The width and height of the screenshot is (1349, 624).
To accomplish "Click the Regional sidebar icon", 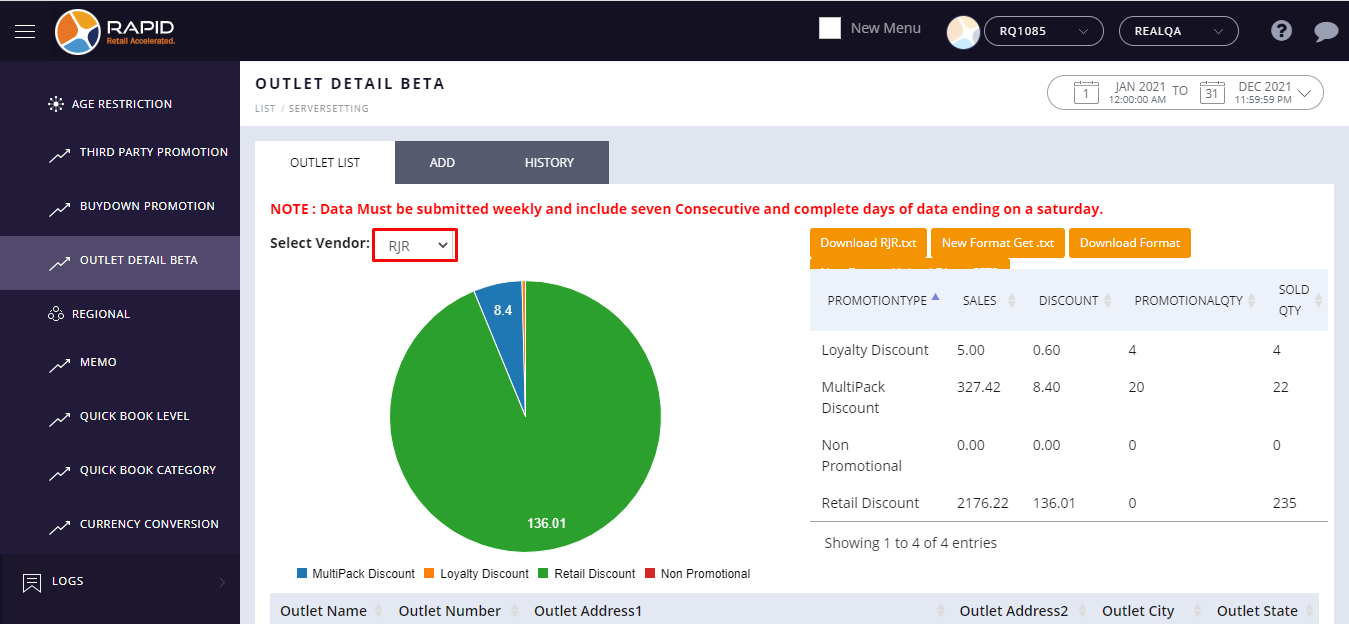I will point(56,314).
